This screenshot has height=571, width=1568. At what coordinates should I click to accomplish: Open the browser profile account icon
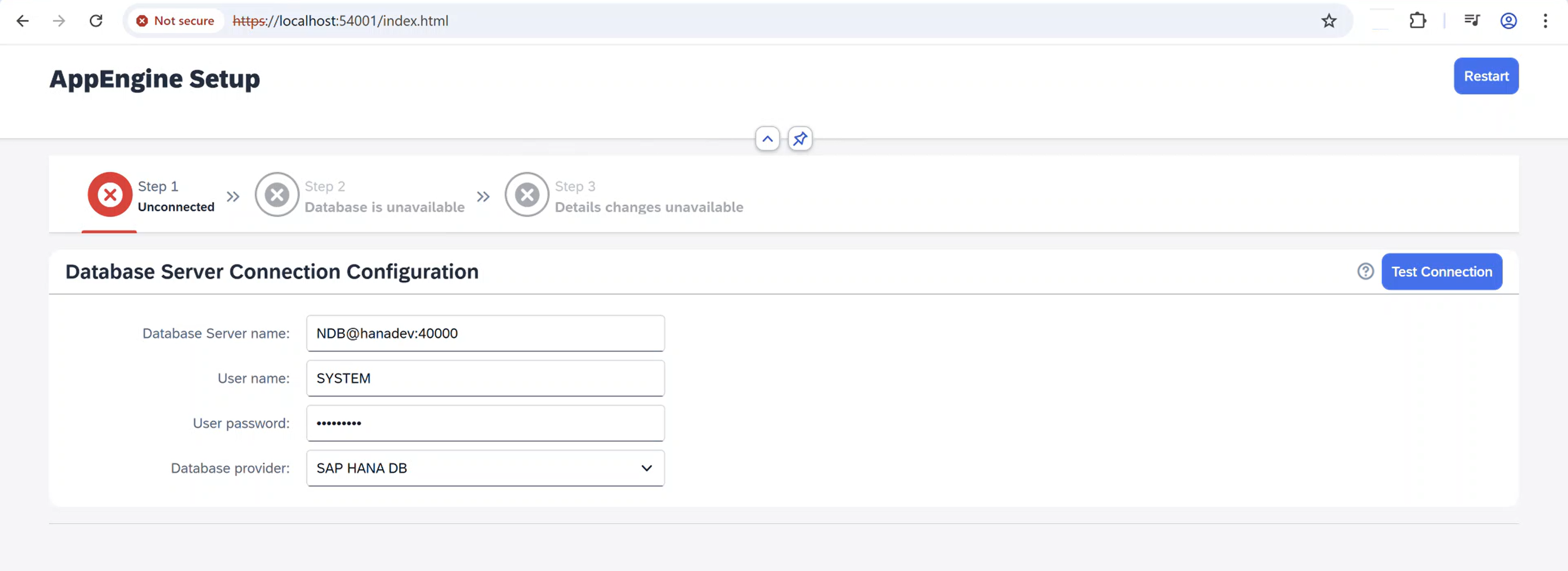click(1508, 20)
